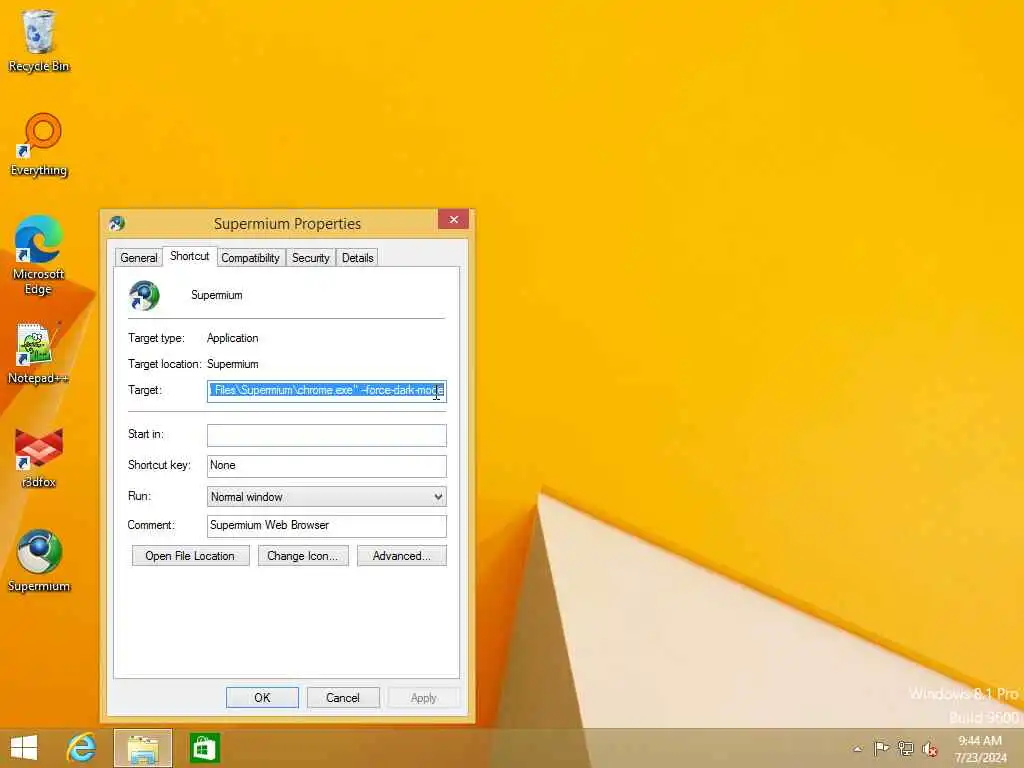Click the Supermium icon in the dialog title bar
Viewport: 1024px width, 768px height.
[118, 223]
